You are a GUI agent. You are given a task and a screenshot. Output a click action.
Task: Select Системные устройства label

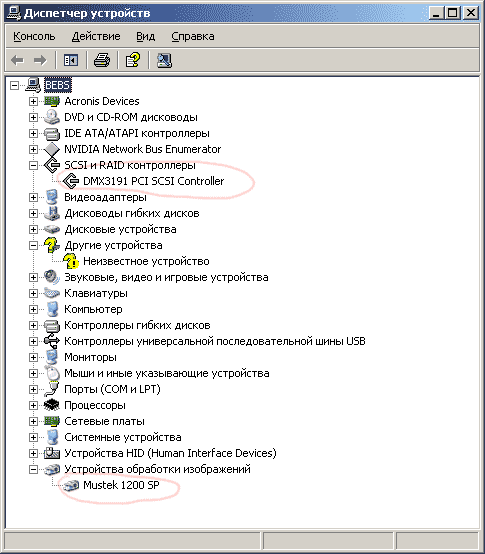(x=123, y=437)
